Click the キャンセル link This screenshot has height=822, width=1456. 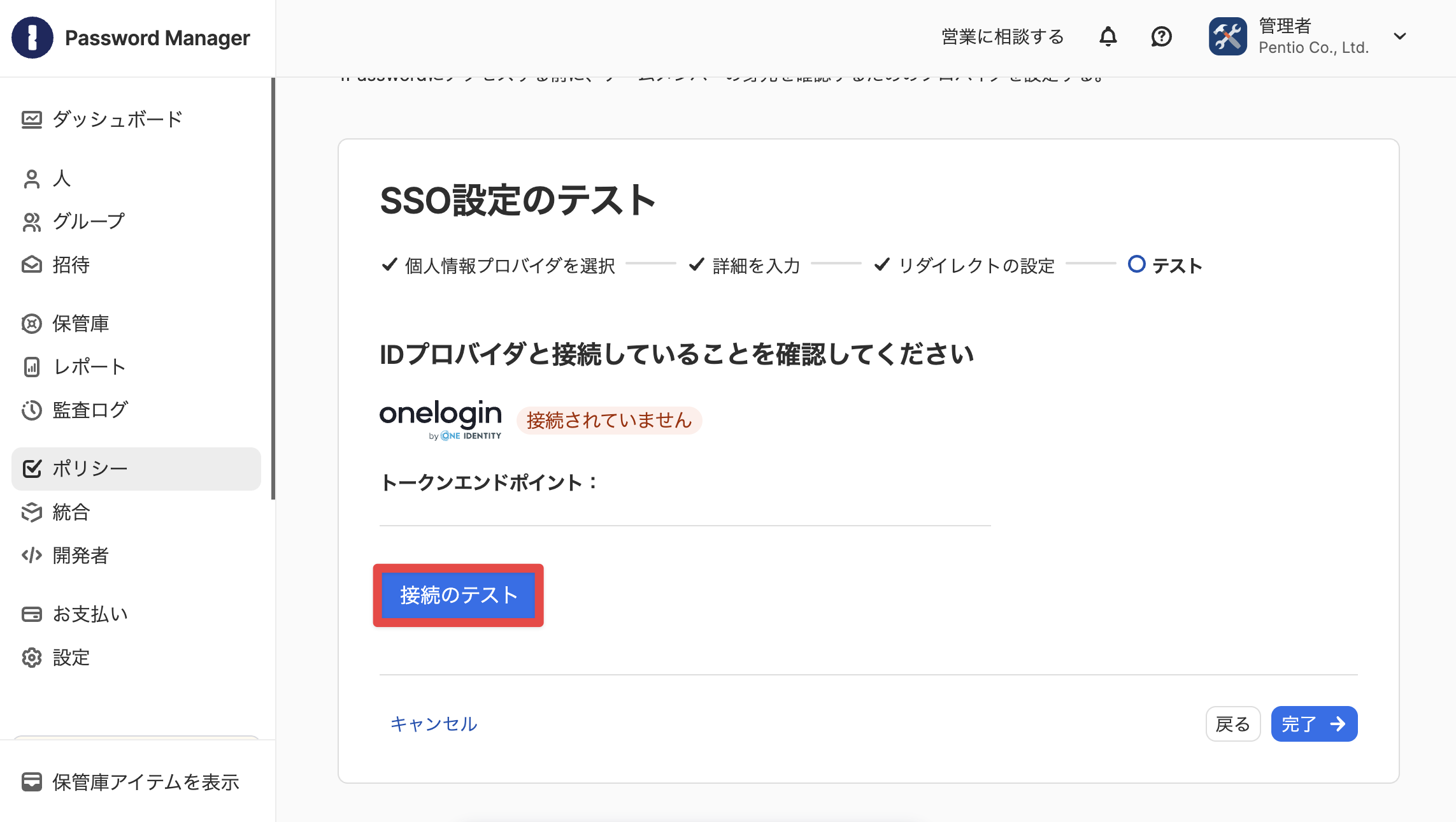433,724
